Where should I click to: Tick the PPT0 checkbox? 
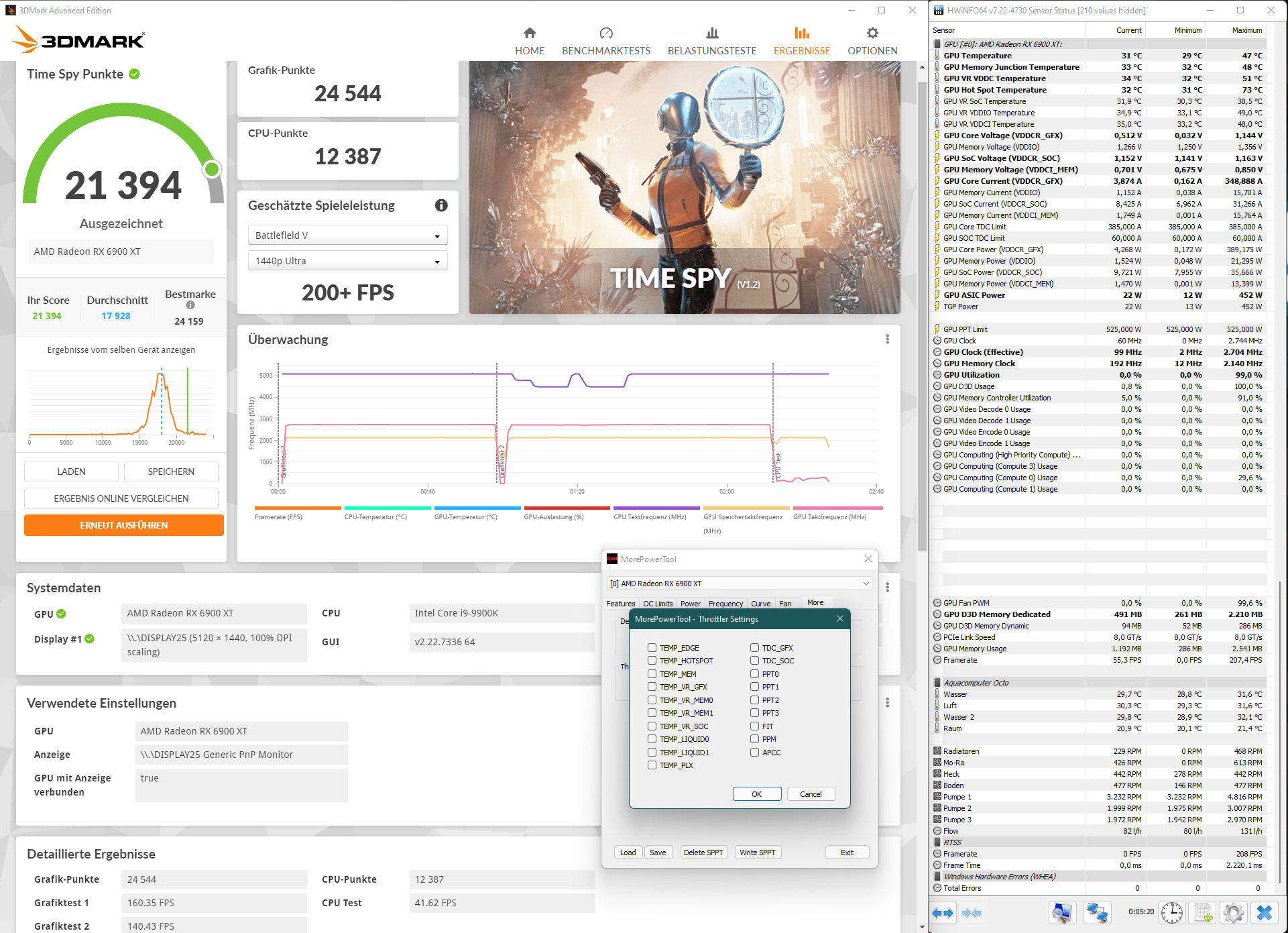tap(754, 674)
